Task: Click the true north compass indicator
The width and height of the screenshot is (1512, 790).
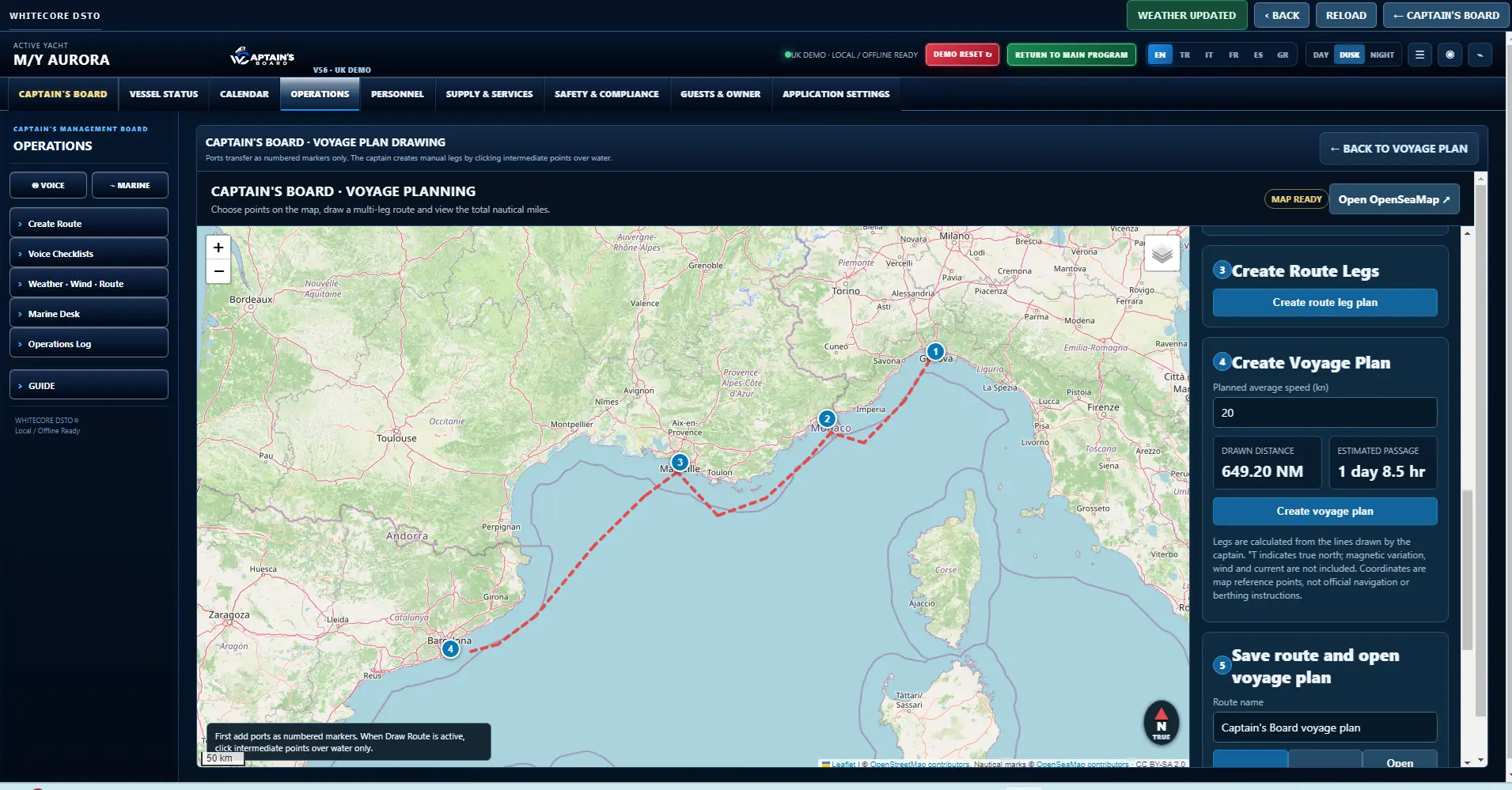Action: tap(1161, 722)
